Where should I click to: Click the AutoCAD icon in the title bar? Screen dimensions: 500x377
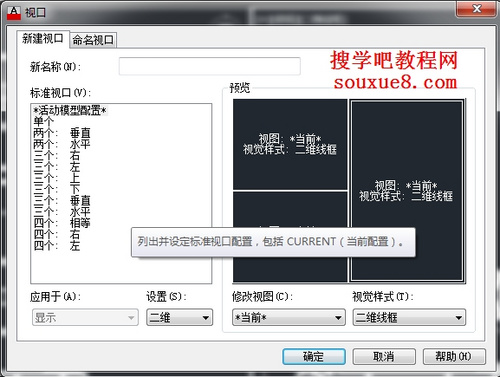pos(14,12)
